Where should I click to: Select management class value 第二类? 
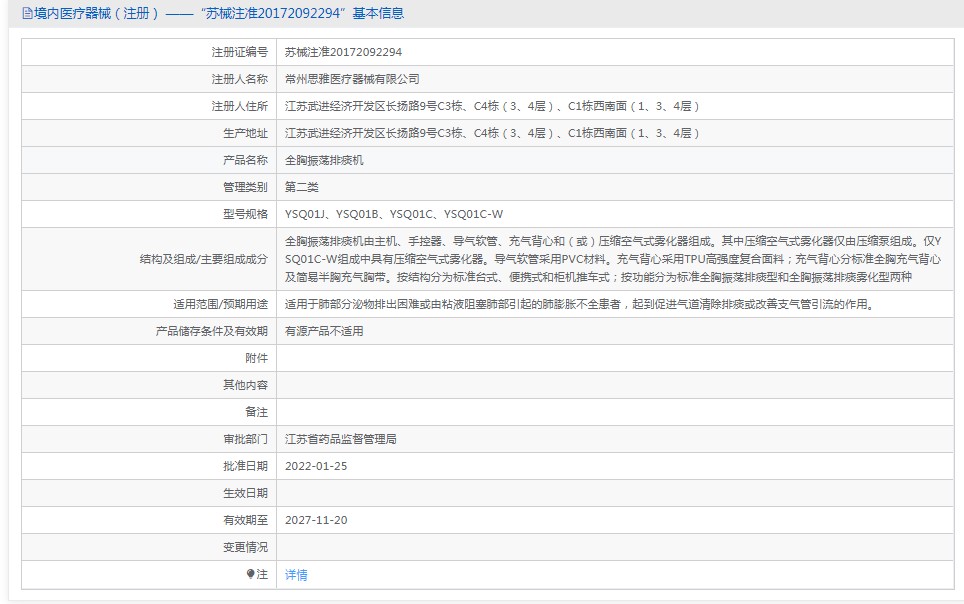click(x=301, y=188)
